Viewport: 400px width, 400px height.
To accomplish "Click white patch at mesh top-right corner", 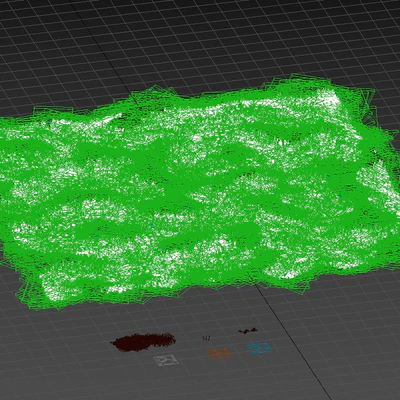I will [x=328, y=99].
